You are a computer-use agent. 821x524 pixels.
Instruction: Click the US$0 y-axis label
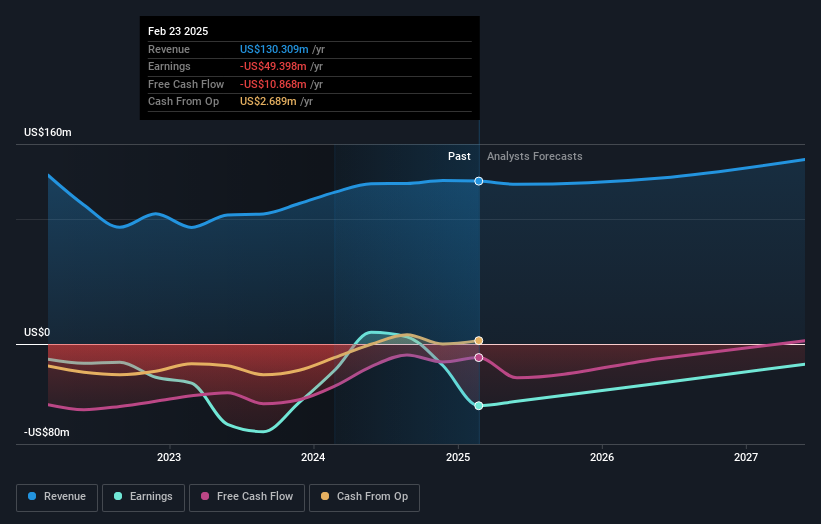[x=37, y=332]
